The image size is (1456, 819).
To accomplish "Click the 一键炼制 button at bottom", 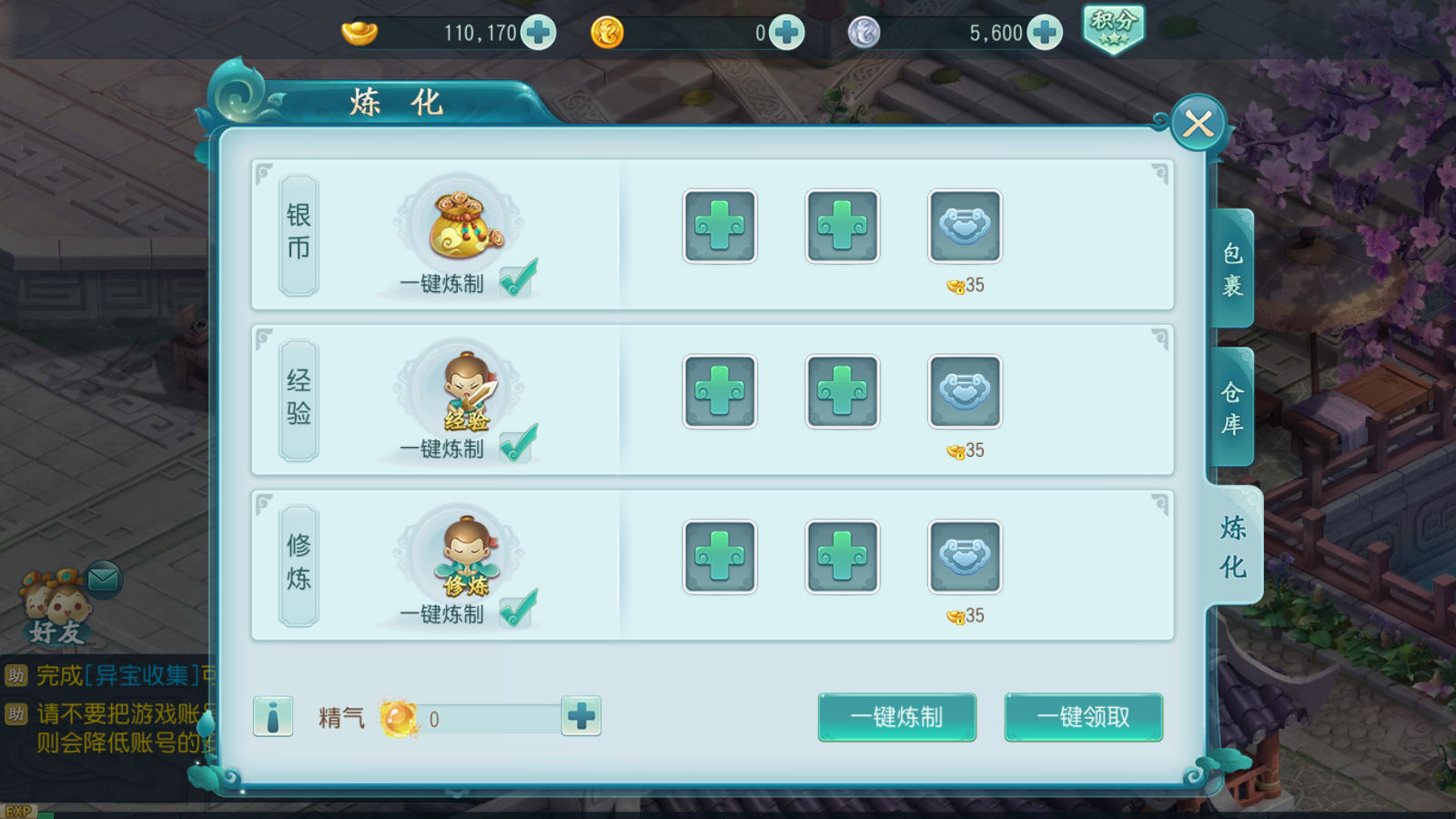I will (897, 717).
